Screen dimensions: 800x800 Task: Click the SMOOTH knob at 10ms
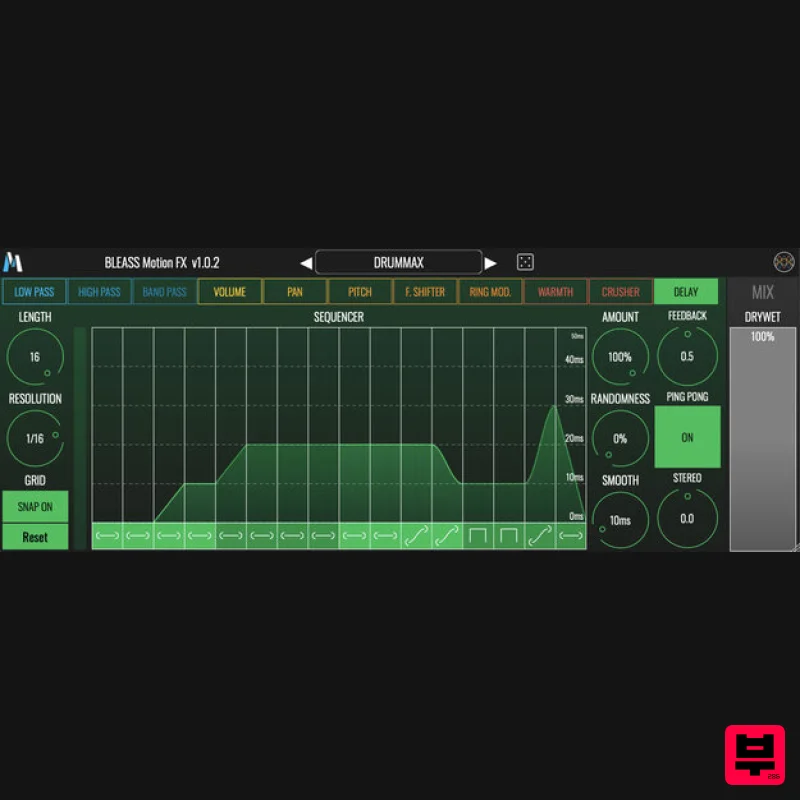point(620,520)
